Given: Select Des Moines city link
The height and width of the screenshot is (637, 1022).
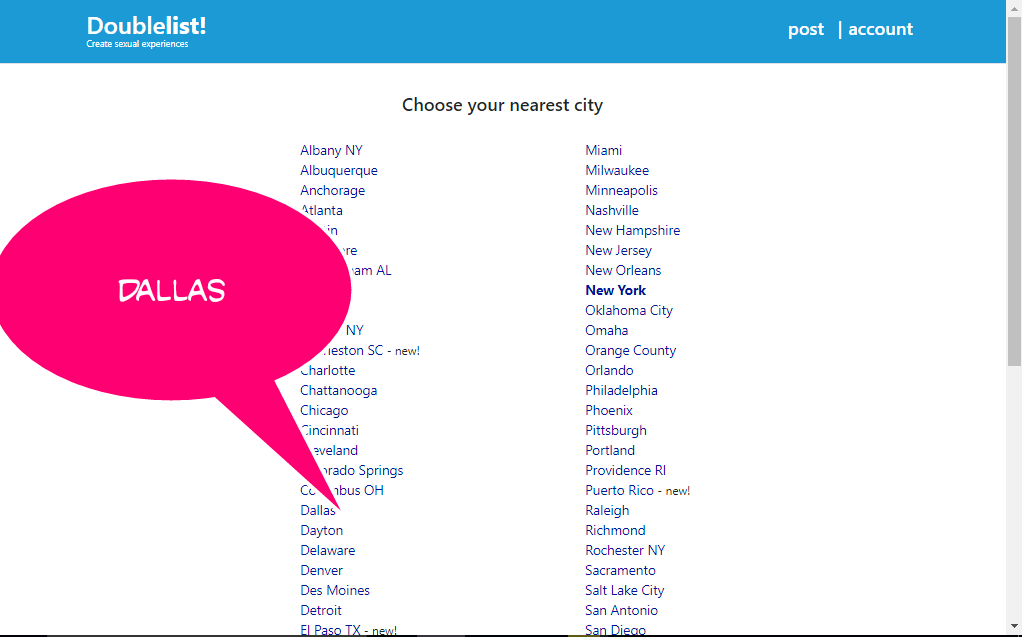Looking at the screenshot, I should 335,591.
